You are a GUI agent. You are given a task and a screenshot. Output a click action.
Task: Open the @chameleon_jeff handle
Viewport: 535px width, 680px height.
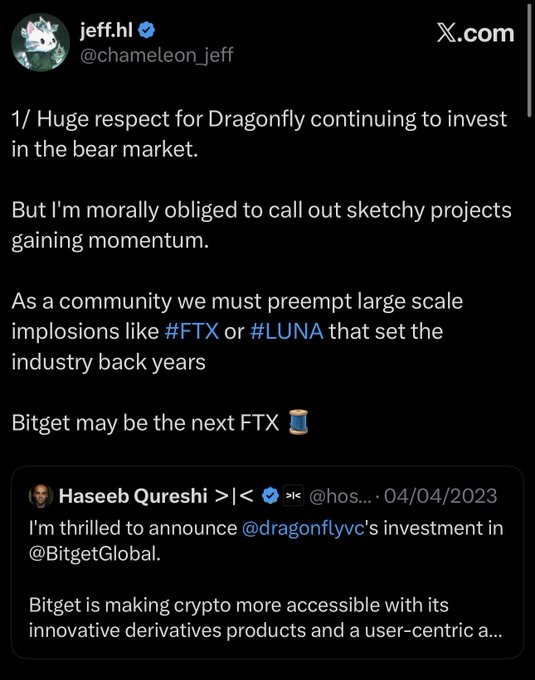click(157, 55)
